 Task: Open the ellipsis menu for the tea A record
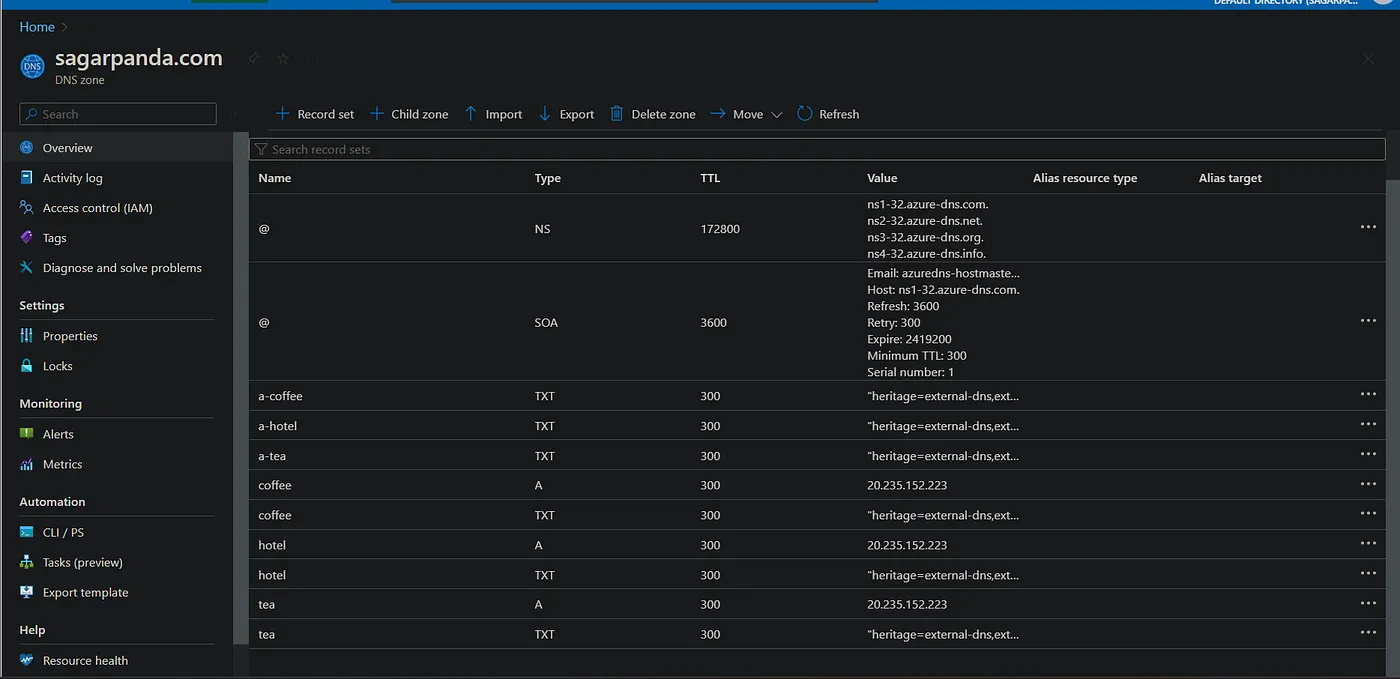point(1368,603)
